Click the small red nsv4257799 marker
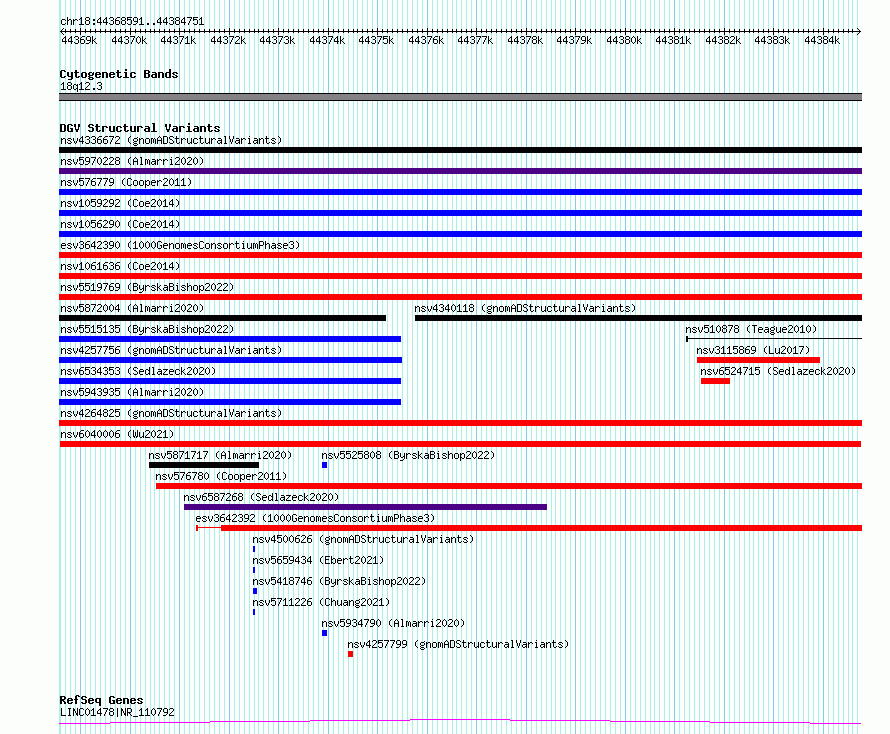Image resolution: width=890 pixels, height=734 pixels. [x=351, y=654]
